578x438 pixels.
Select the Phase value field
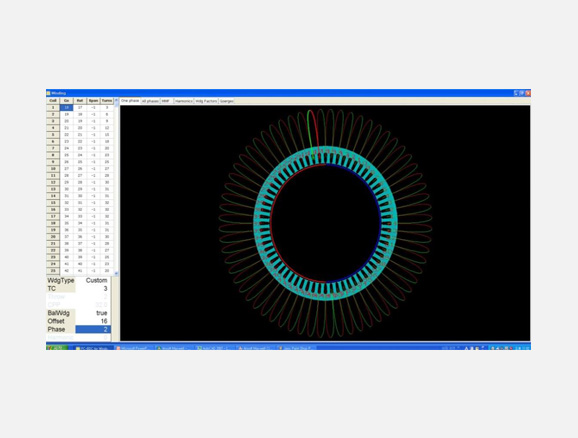tap(93, 329)
